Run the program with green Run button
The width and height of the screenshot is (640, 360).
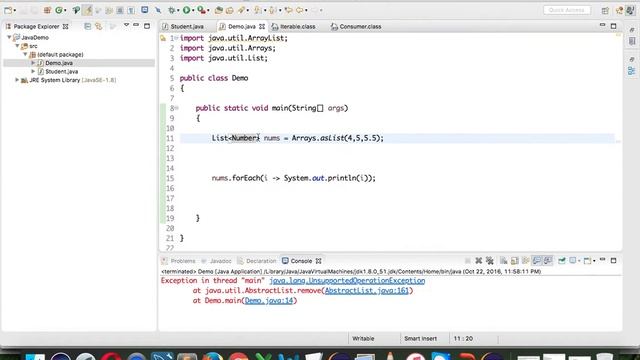tap(187, 10)
